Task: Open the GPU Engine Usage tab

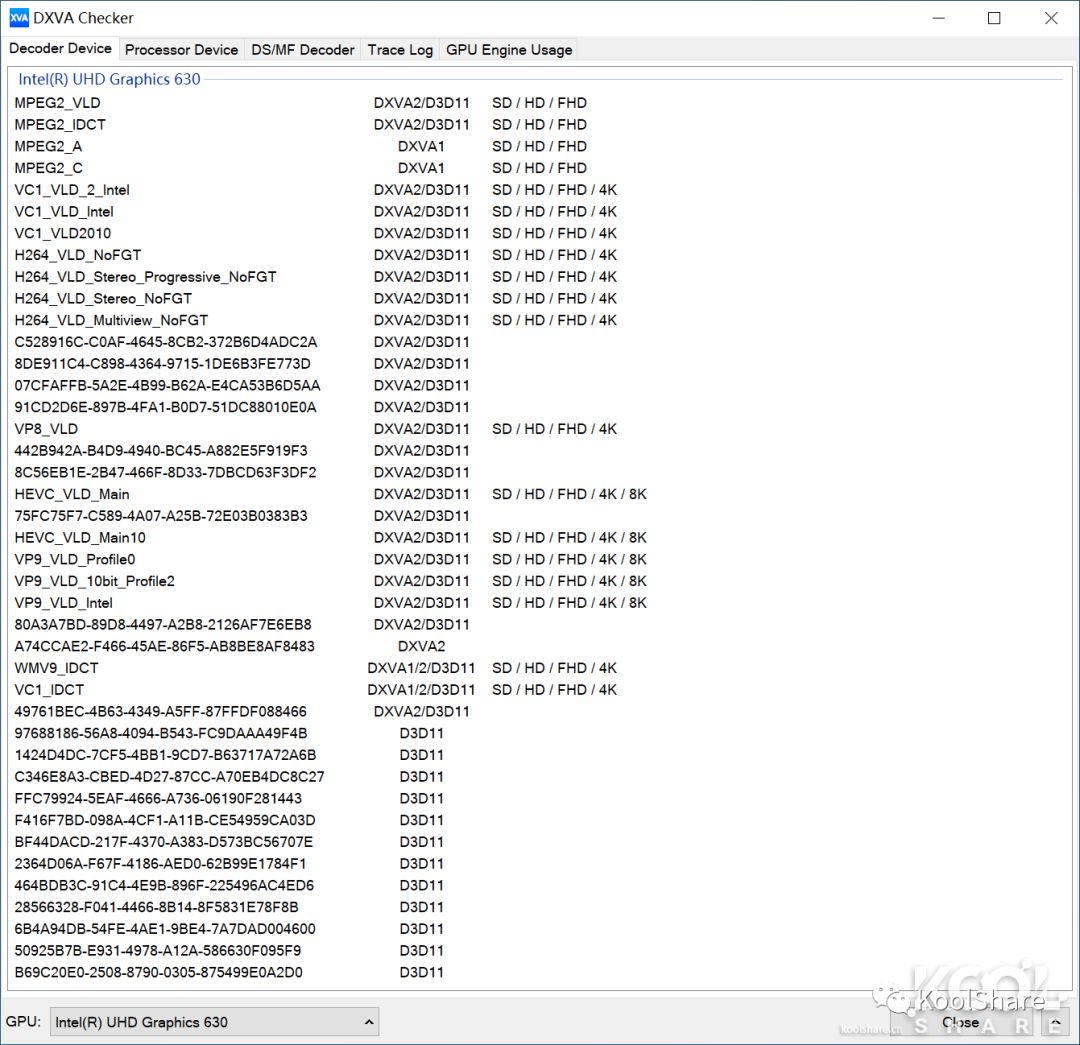Action: 509,50
